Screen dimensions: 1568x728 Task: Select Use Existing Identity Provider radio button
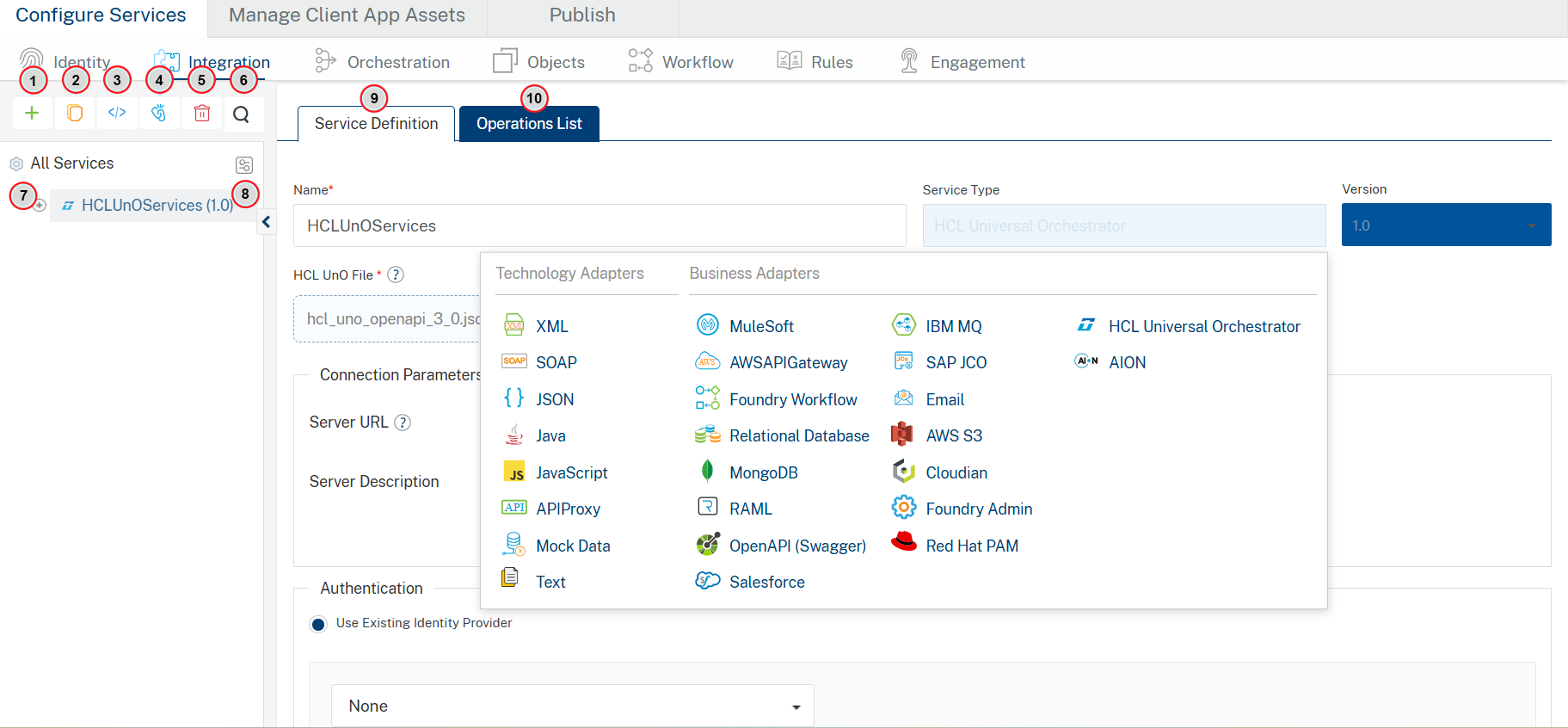point(318,624)
